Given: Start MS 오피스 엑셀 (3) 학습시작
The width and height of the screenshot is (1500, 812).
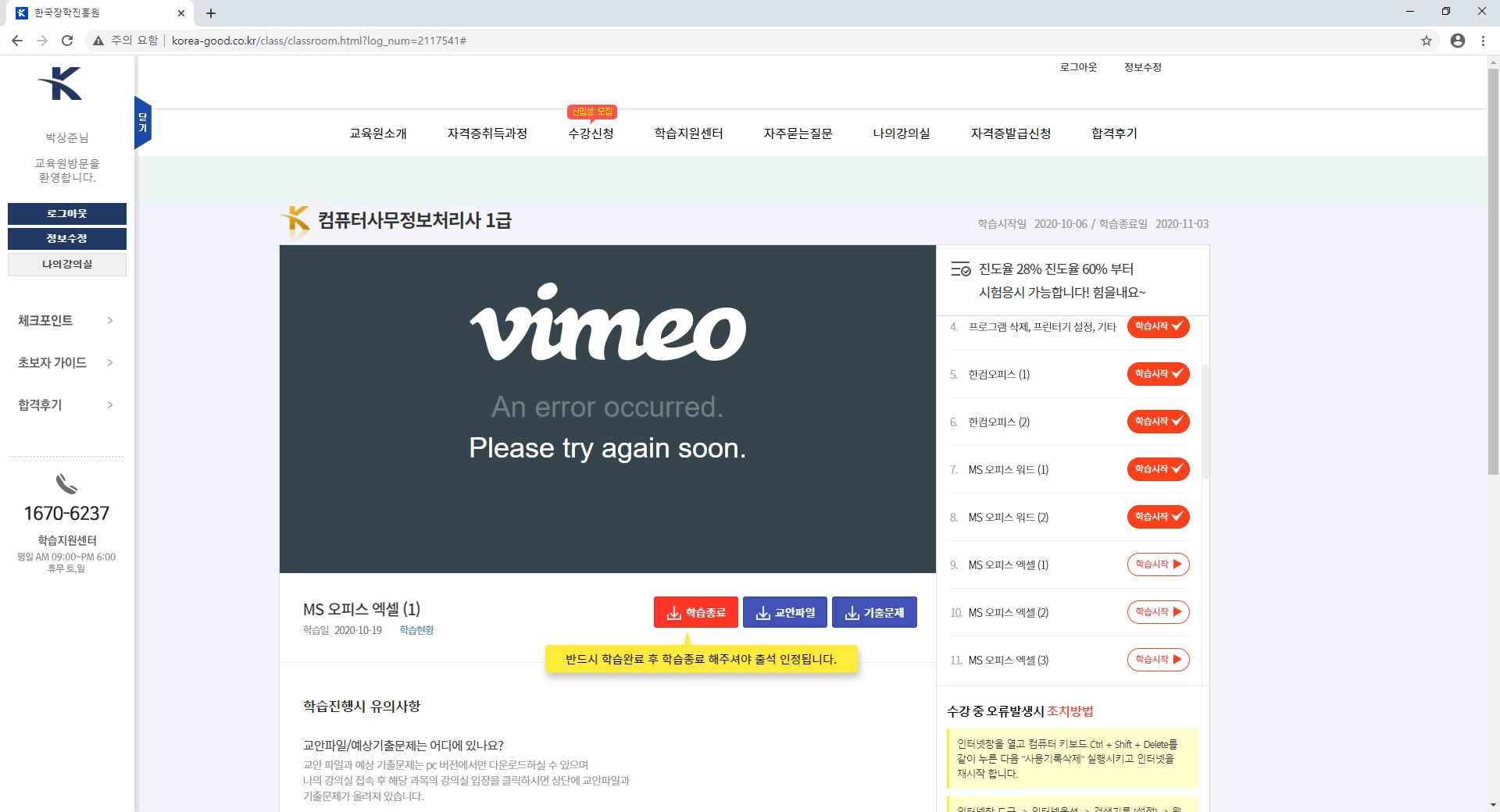Looking at the screenshot, I should 1158,660.
